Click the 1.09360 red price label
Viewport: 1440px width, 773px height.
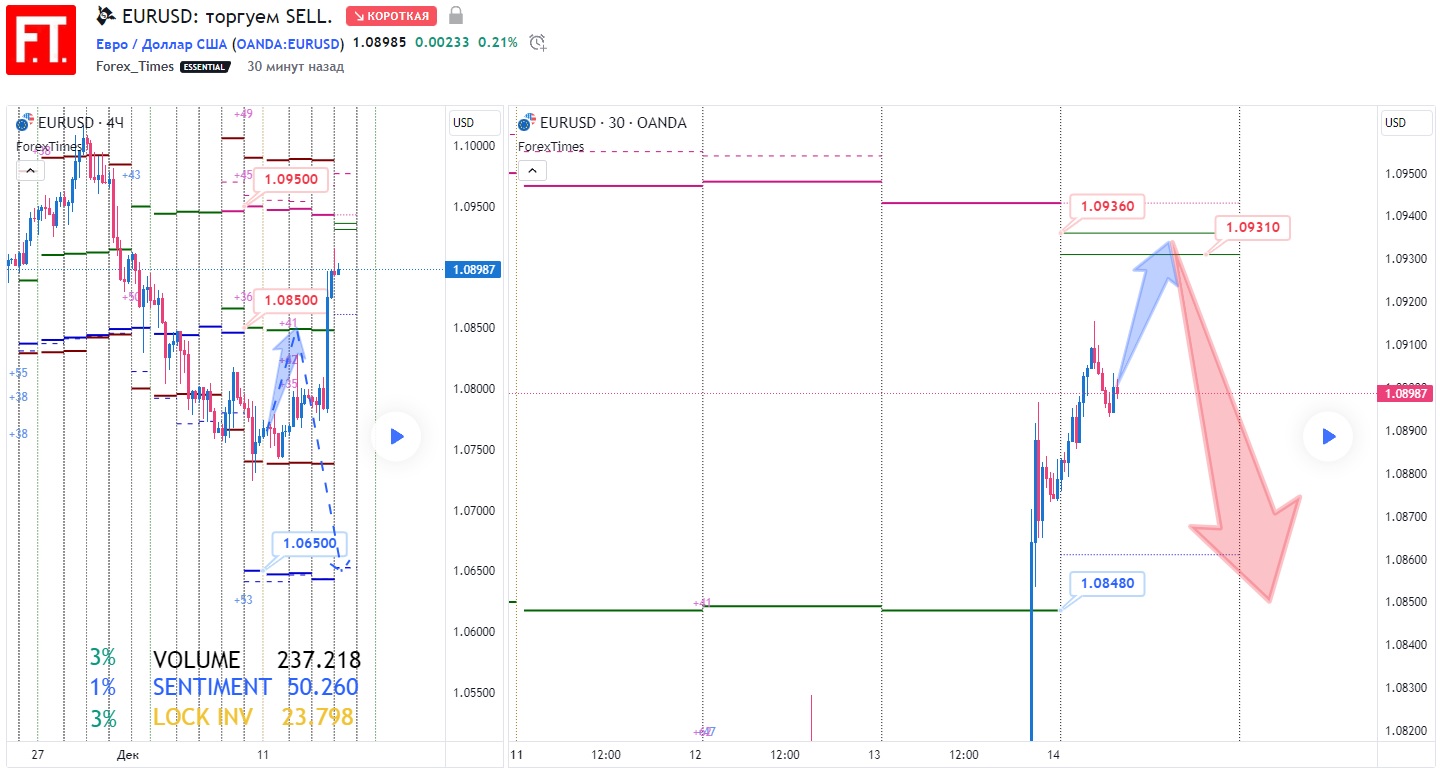click(x=1107, y=206)
